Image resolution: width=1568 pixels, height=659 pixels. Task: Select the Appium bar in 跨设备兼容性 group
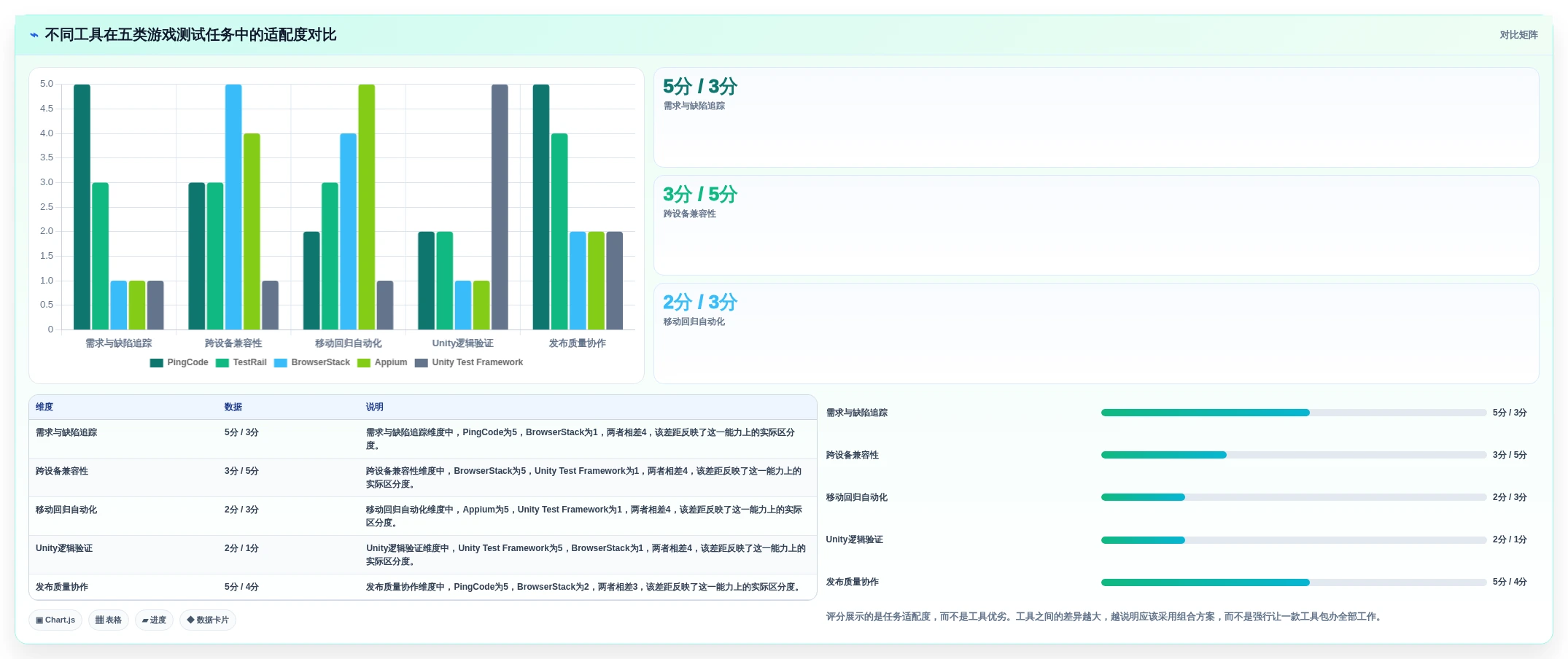pos(252,232)
